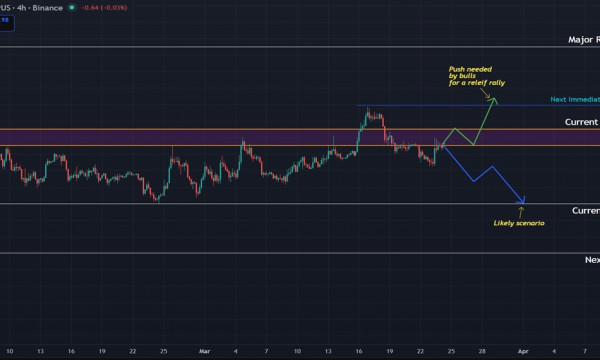This screenshot has height=360, width=600.
Task: Select the purple resistance zone rectangle
Action: (x=300, y=137)
